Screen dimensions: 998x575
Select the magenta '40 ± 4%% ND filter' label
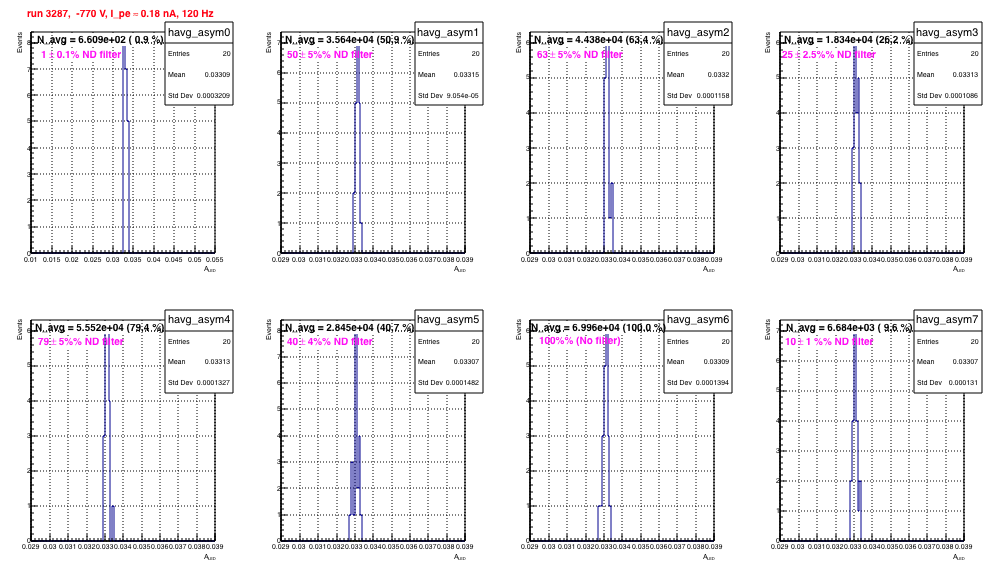pos(330,342)
